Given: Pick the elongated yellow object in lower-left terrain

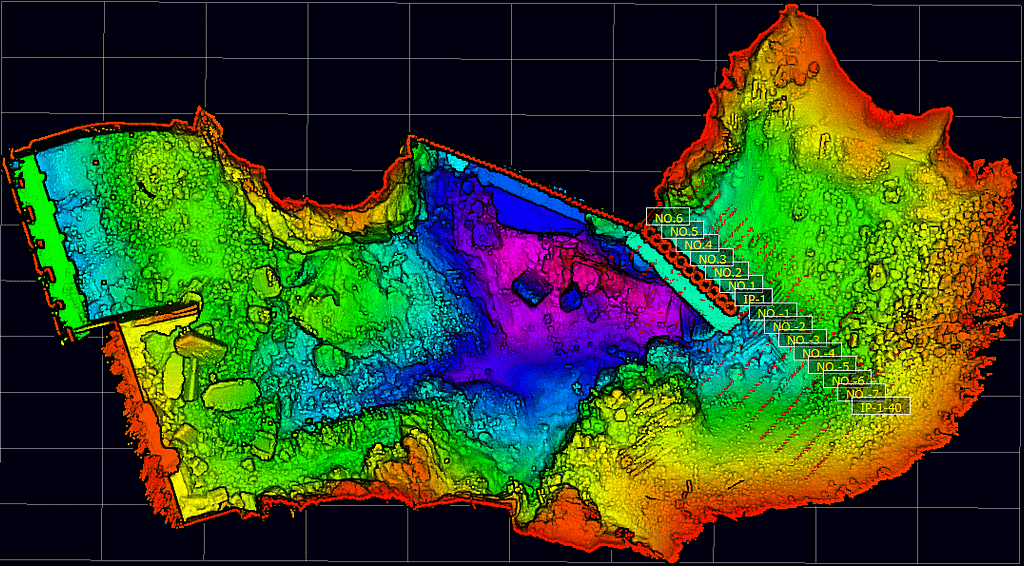Looking at the screenshot, I should tap(201, 345).
